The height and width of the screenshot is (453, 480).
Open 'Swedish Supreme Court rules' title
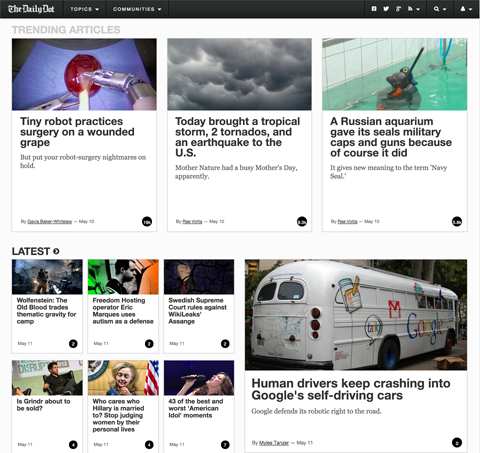click(x=198, y=311)
